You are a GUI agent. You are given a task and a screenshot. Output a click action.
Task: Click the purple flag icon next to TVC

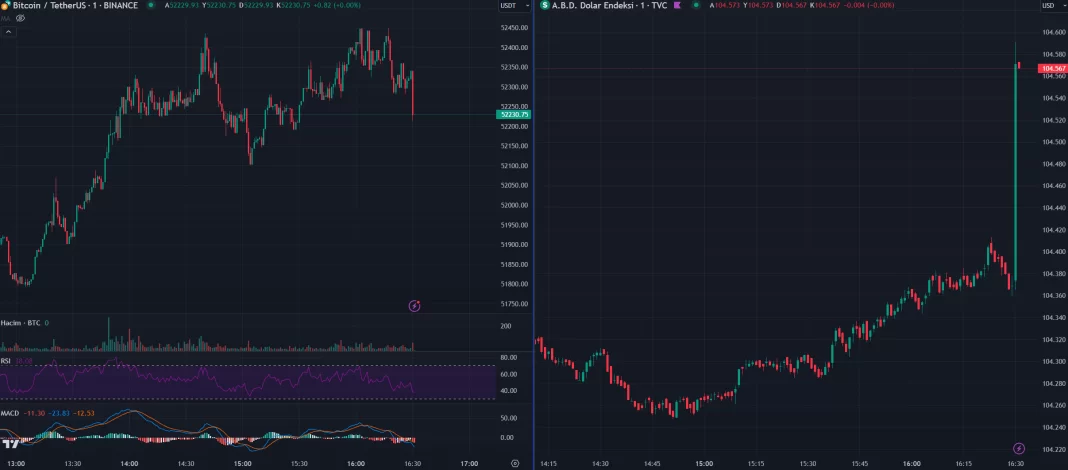tap(678, 5)
